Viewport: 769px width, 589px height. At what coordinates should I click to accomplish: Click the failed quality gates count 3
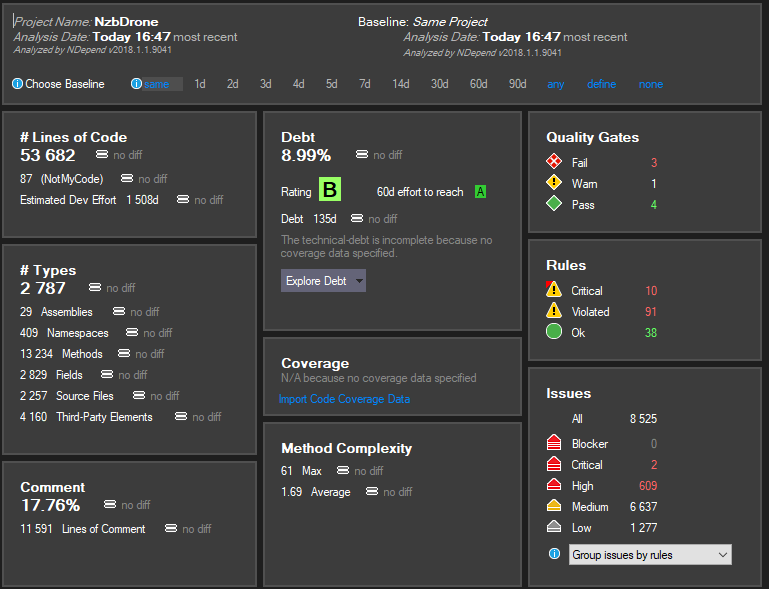coord(654,162)
